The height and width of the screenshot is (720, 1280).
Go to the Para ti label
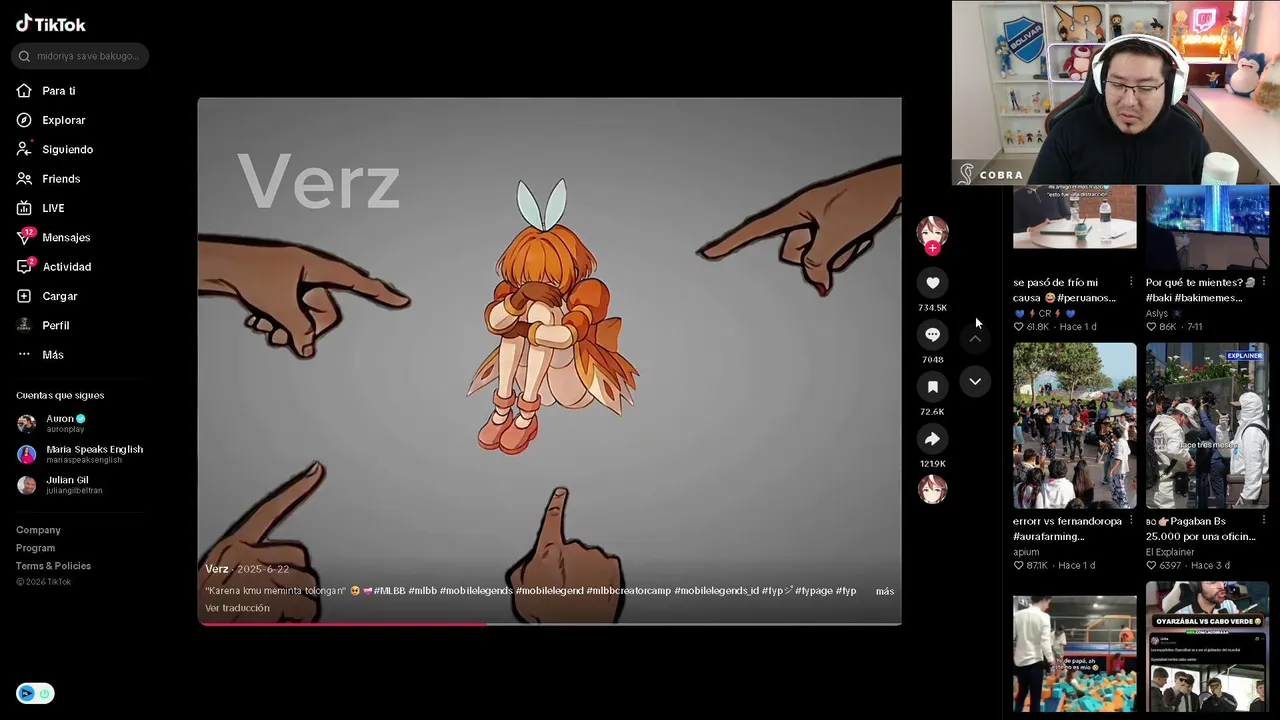click(x=59, y=91)
